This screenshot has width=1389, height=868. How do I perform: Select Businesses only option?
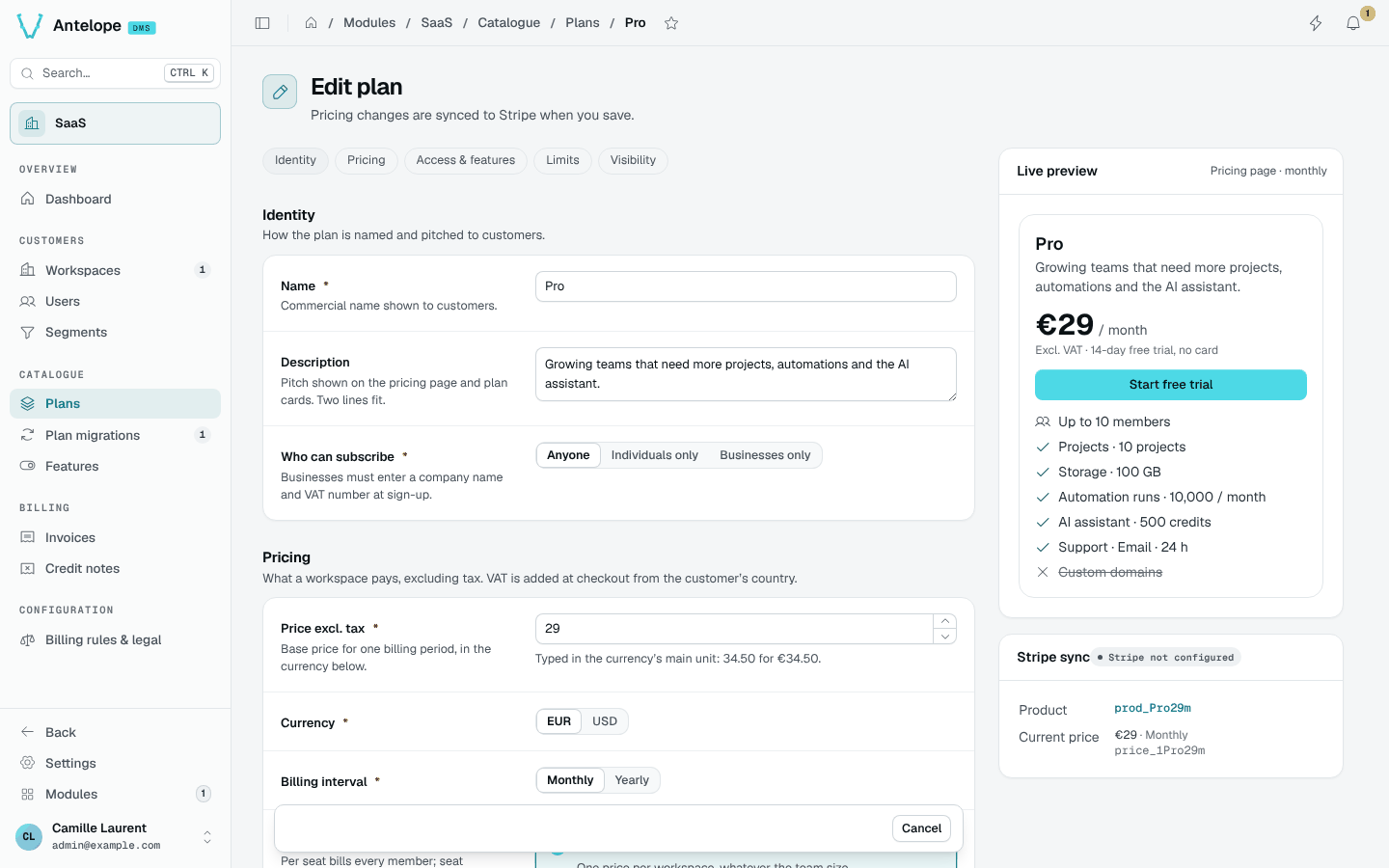(765, 455)
